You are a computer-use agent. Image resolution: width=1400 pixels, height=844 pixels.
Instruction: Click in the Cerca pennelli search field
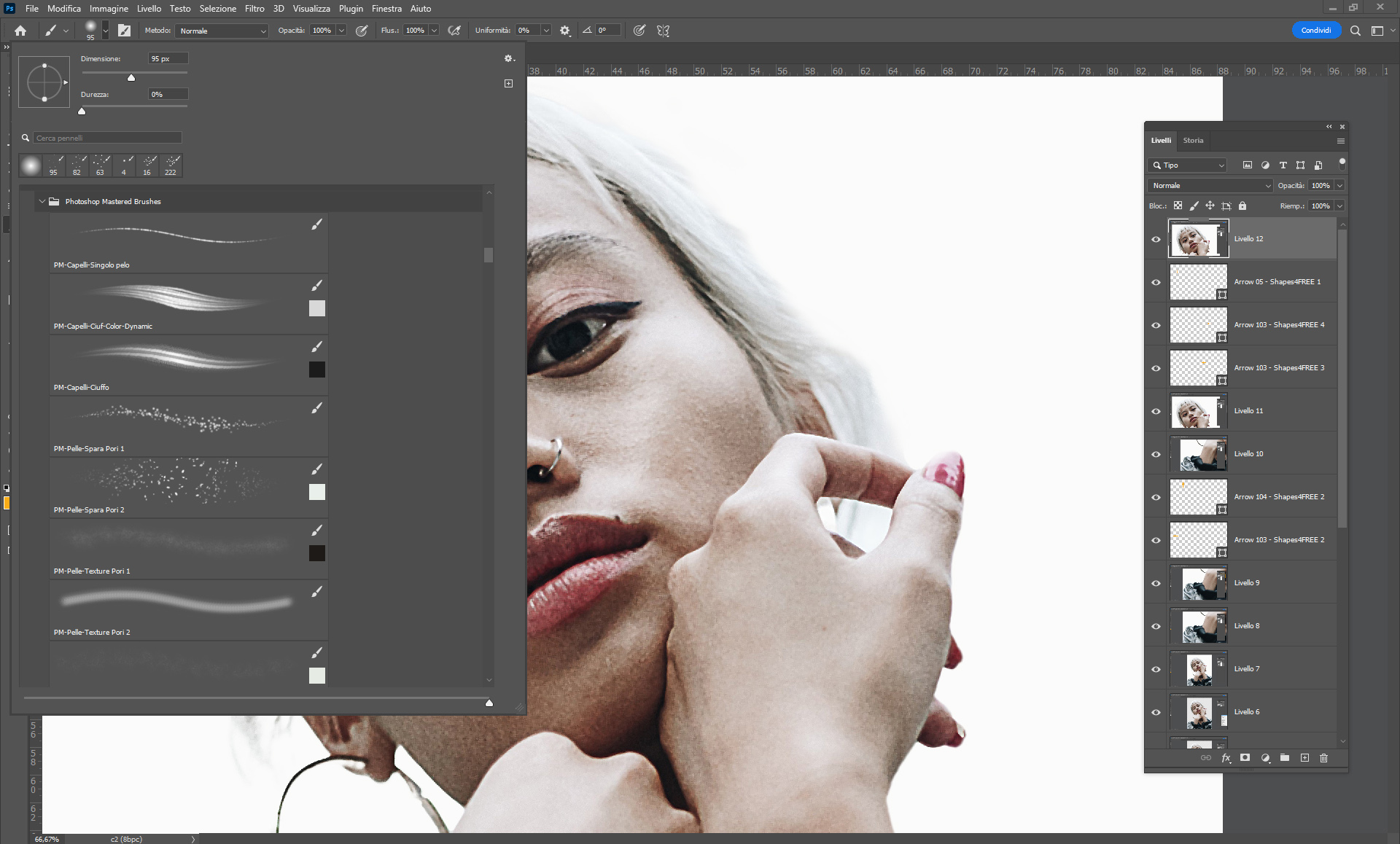point(107,138)
